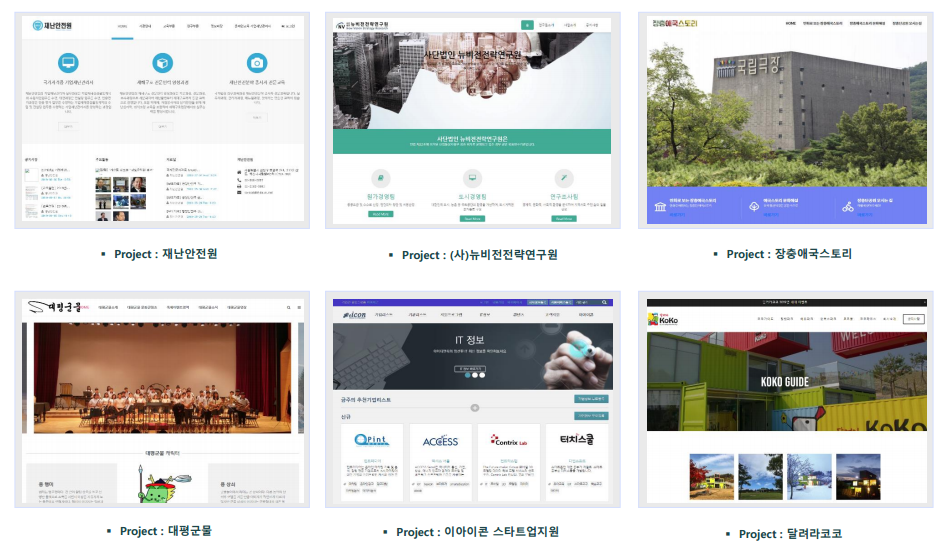Click the orchestra stage photo in 대평군물
The height and width of the screenshot is (553, 943).
(x=162, y=378)
